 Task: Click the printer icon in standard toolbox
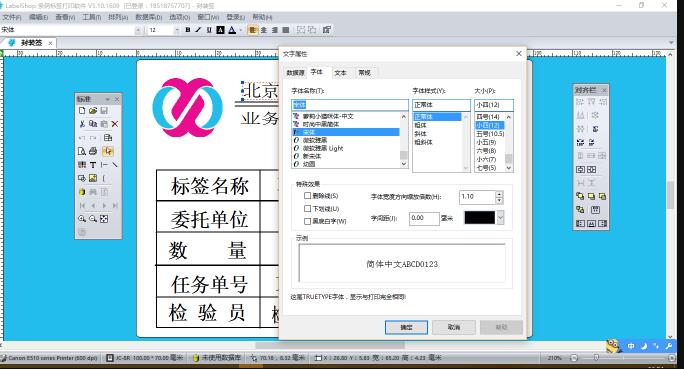[92, 151]
